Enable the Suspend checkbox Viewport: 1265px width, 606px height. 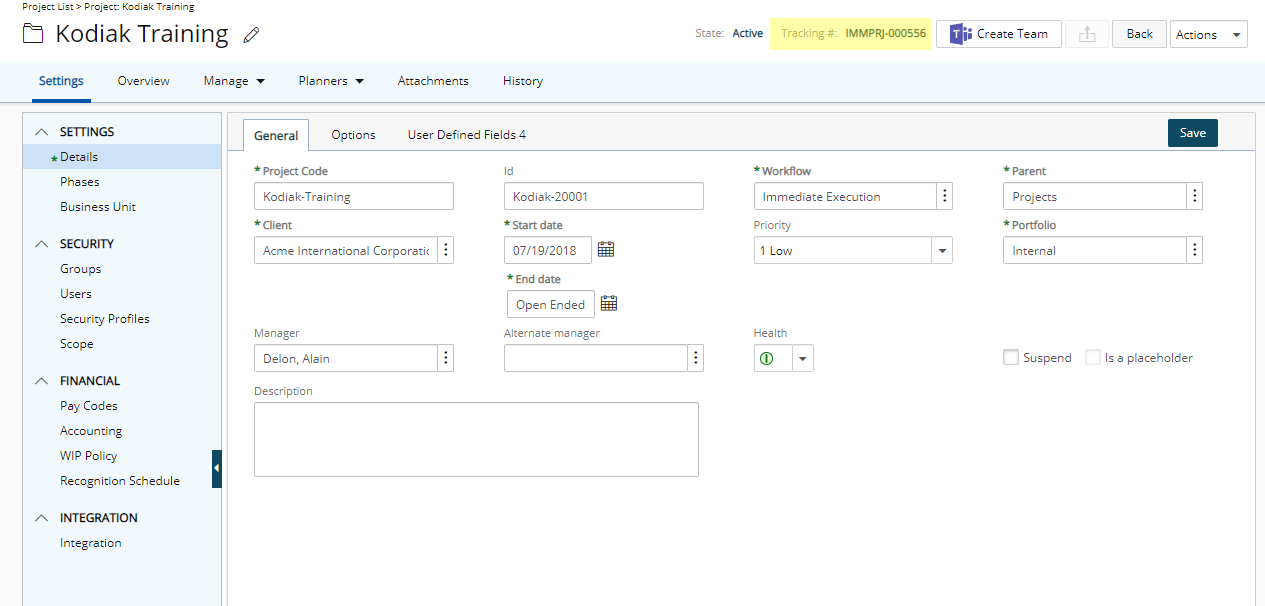click(x=1011, y=357)
